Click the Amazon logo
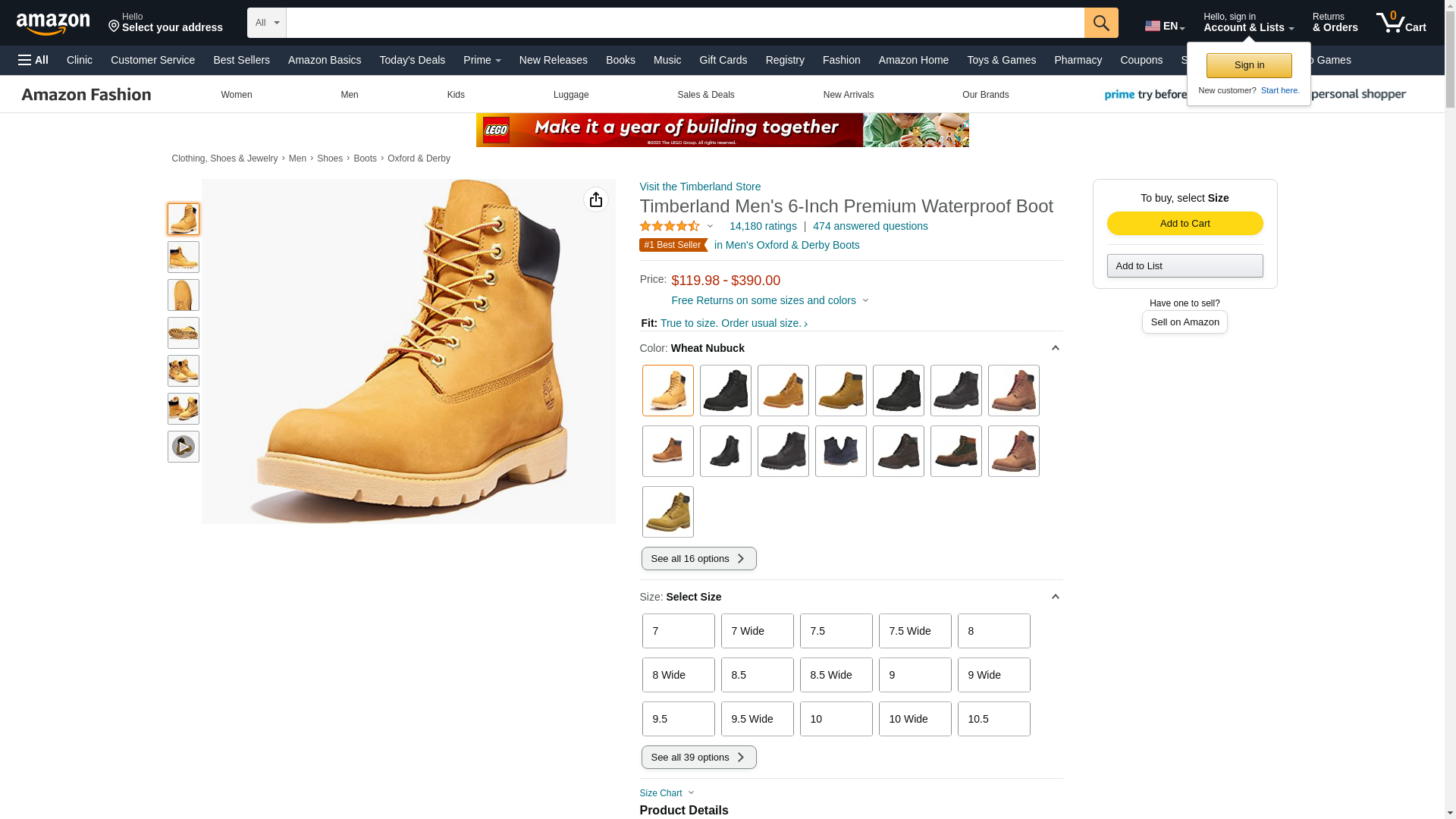Image resolution: width=1456 pixels, height=819 pixels. click(53, 24)
